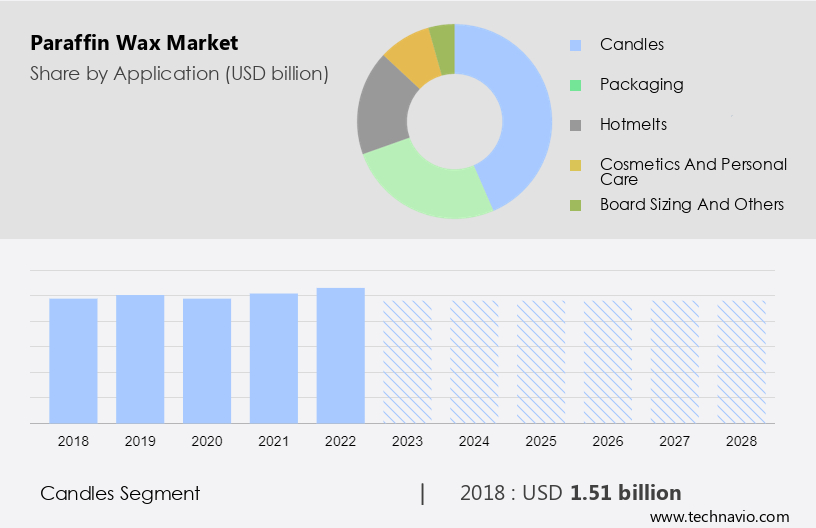Image resolution: width=816 pixels, height=528 pixels.
Task: Click the Paraffin Wax Market title
Action: tap(134, 44)
